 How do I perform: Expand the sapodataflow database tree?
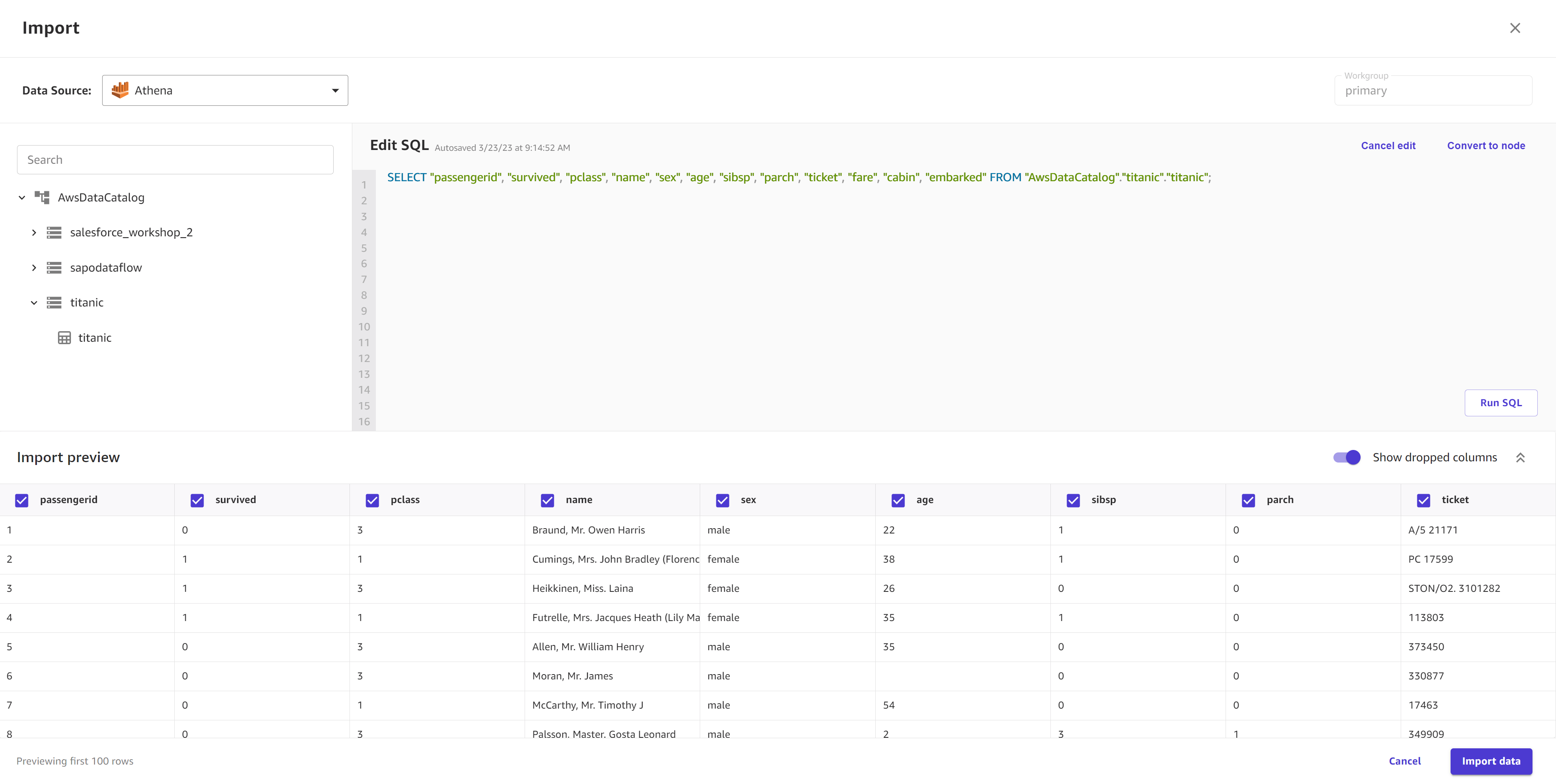click(x=34, y=267)
